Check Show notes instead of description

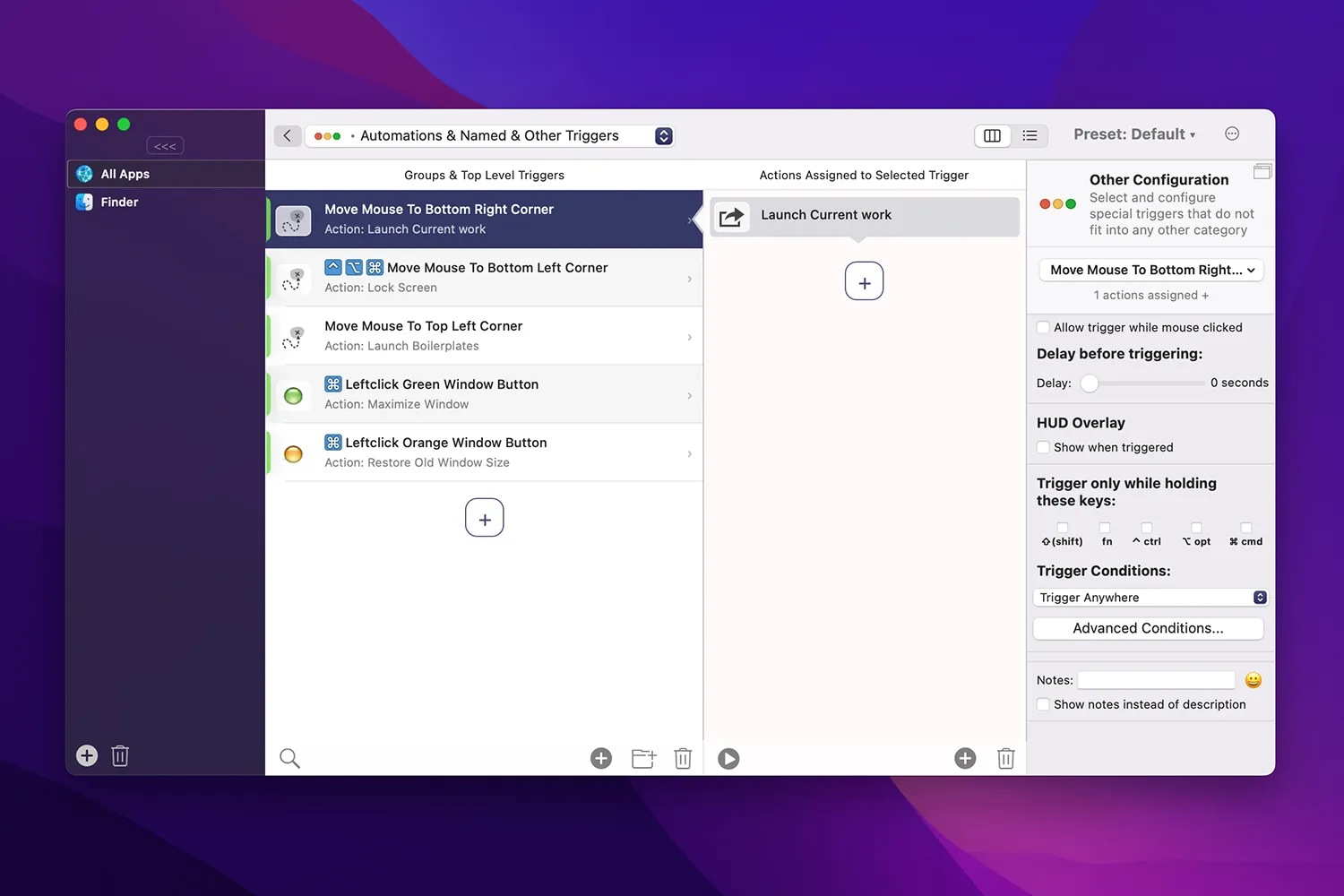1043,704
